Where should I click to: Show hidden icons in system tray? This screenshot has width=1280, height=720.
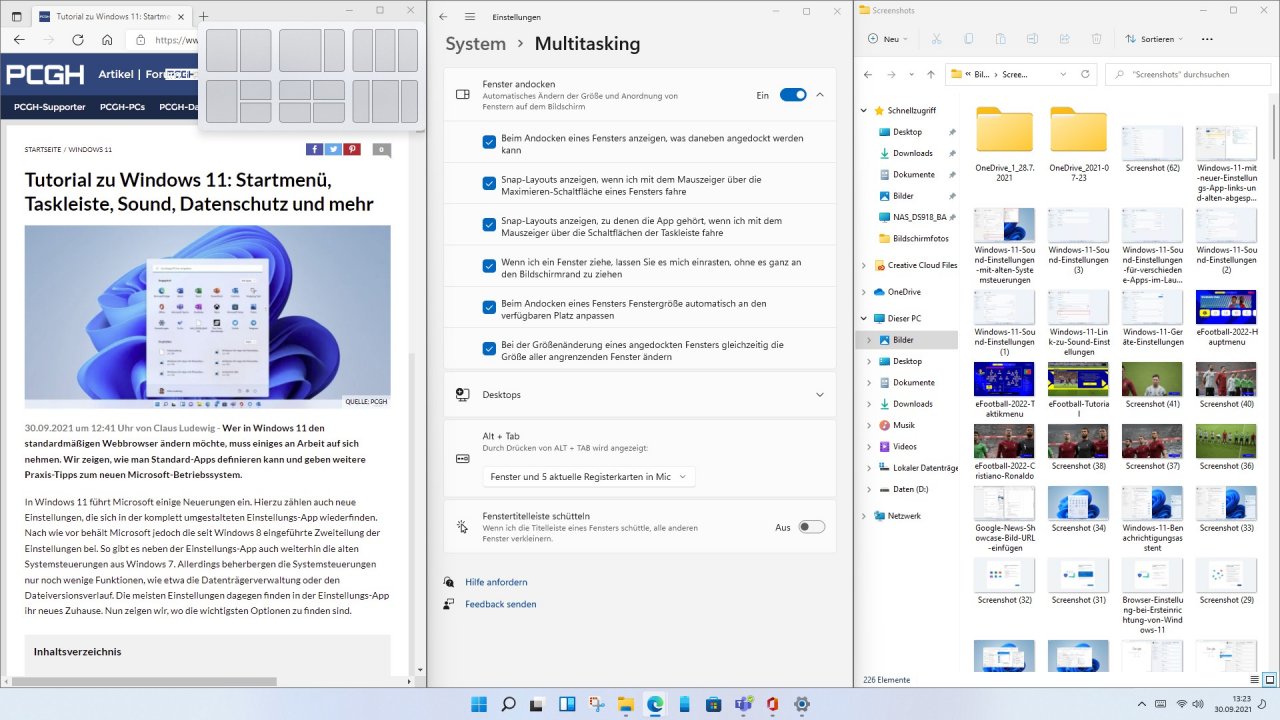point(1143,704)
